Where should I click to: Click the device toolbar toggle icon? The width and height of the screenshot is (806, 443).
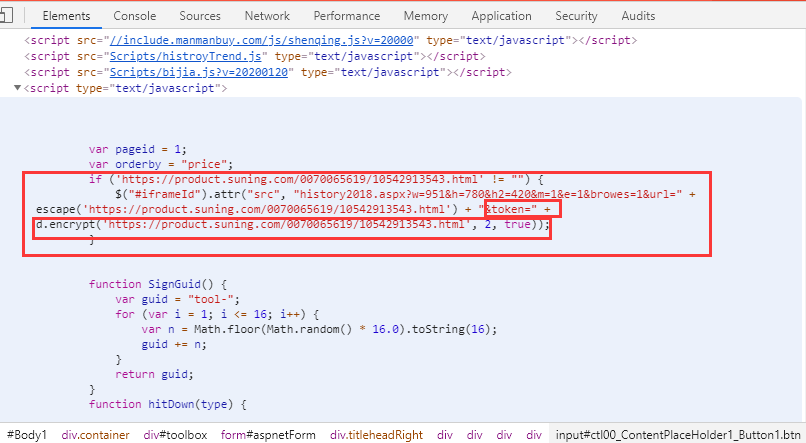(x=6, y=15)
